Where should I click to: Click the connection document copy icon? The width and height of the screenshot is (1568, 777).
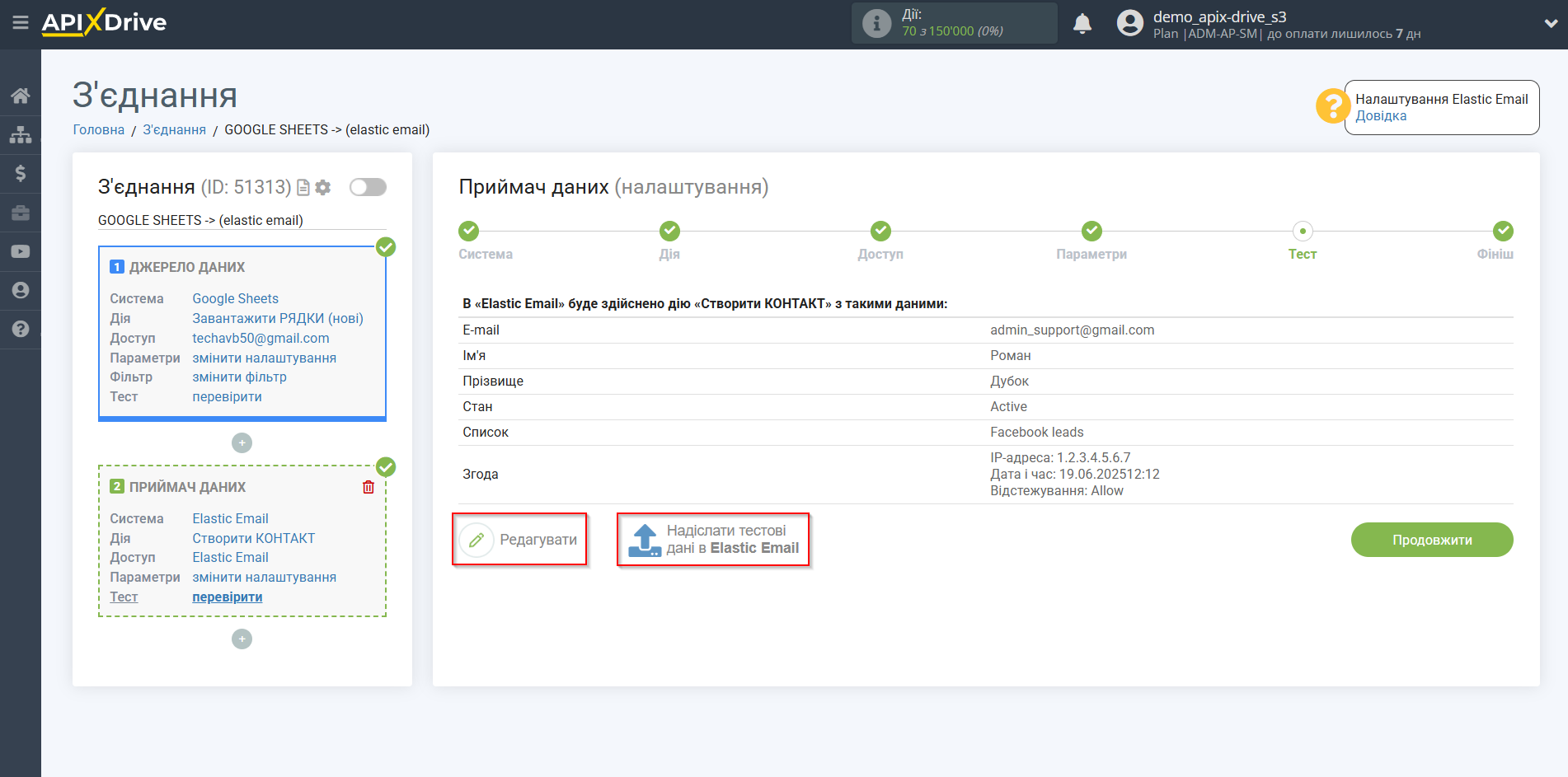click(303, 188)
